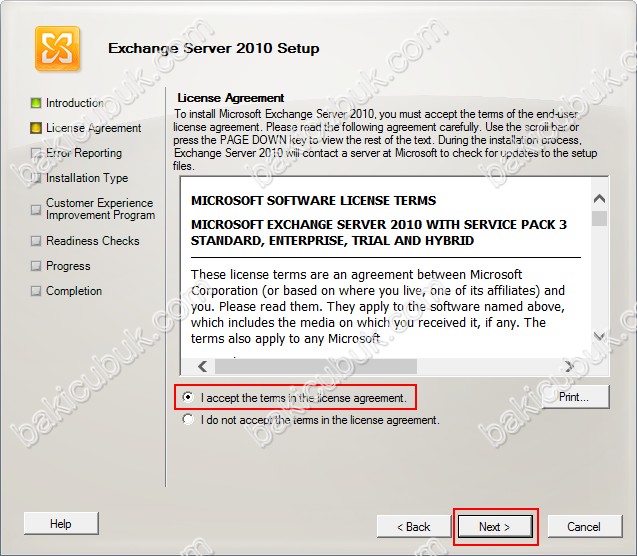This screenshot has width=637, height=556.
Task: Open the Print... button
Action: pos(576,397)
